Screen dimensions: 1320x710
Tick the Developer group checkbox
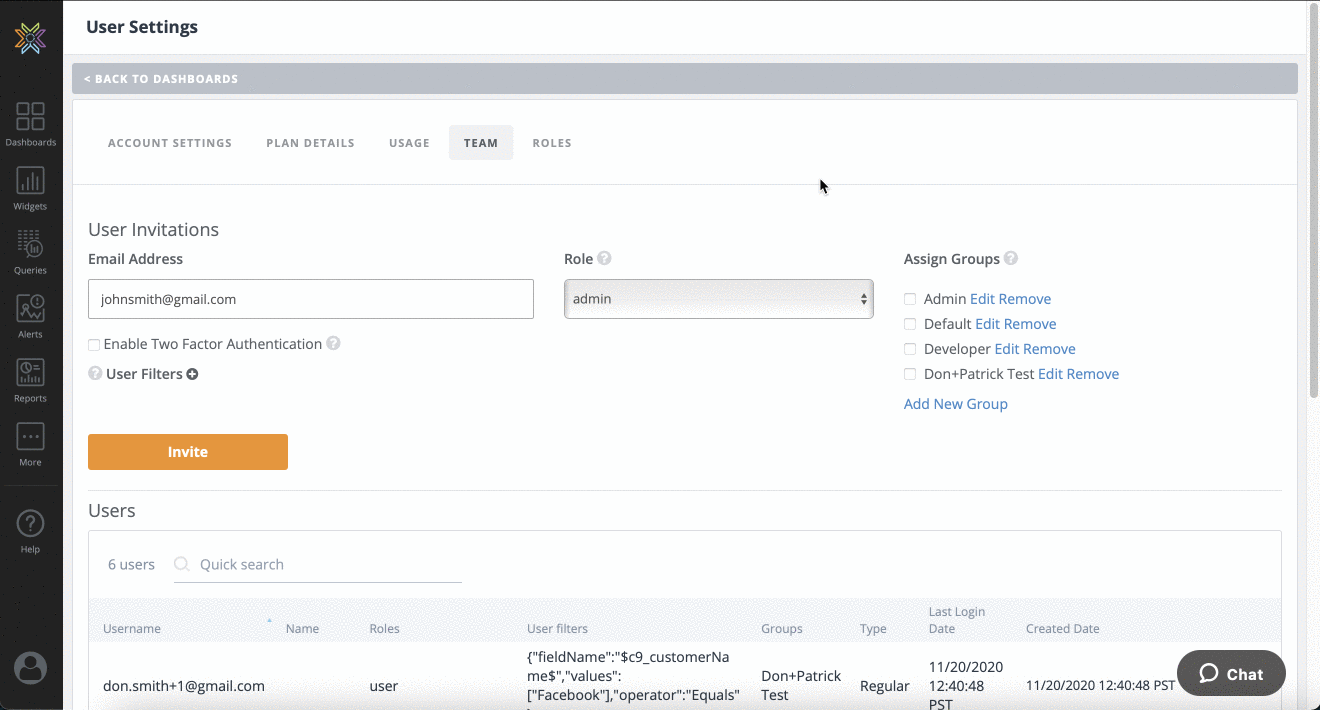910,349
